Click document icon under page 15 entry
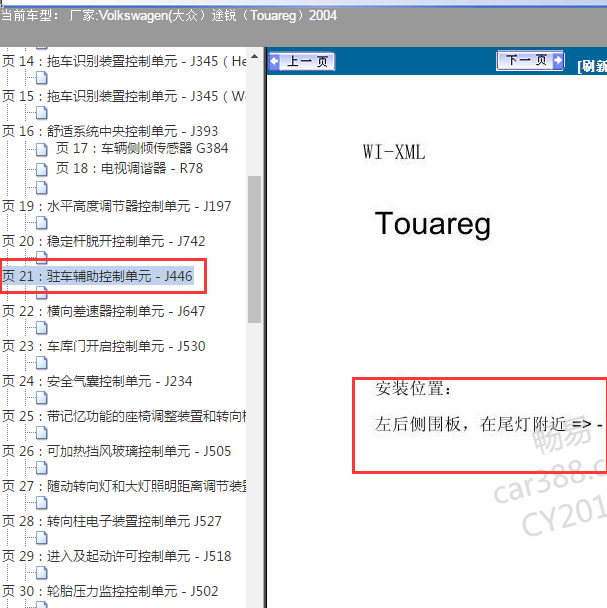Viewport: 607px width, 608px height. pyautogui.click(x=42, y=113)
